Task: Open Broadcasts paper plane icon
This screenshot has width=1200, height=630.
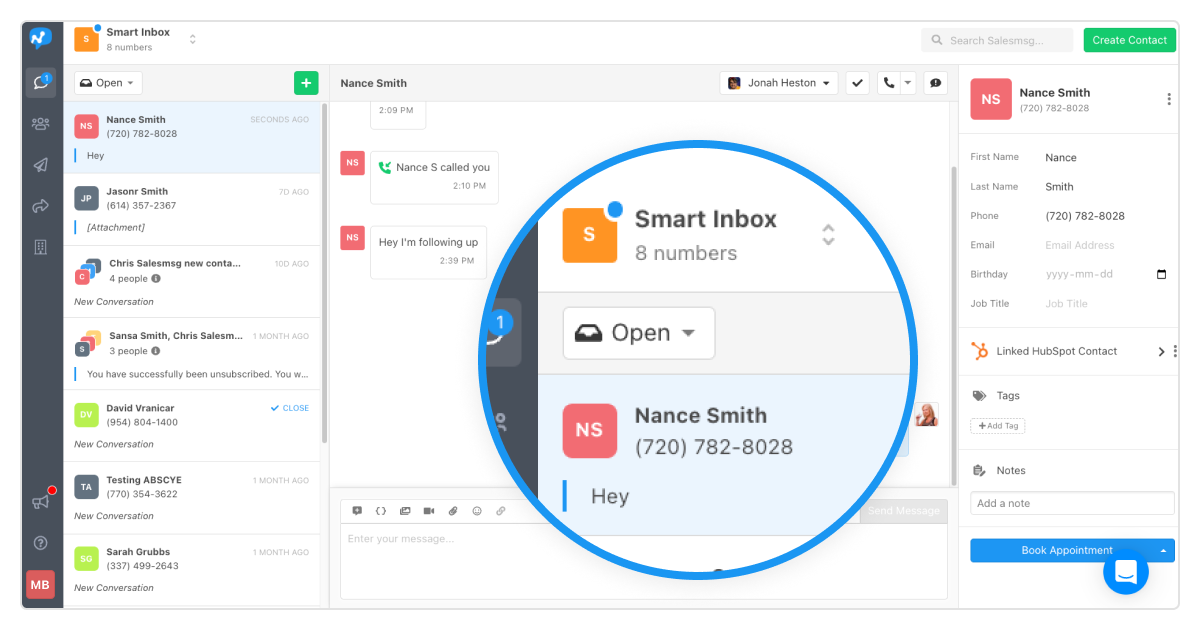Action: pos(40,165)
